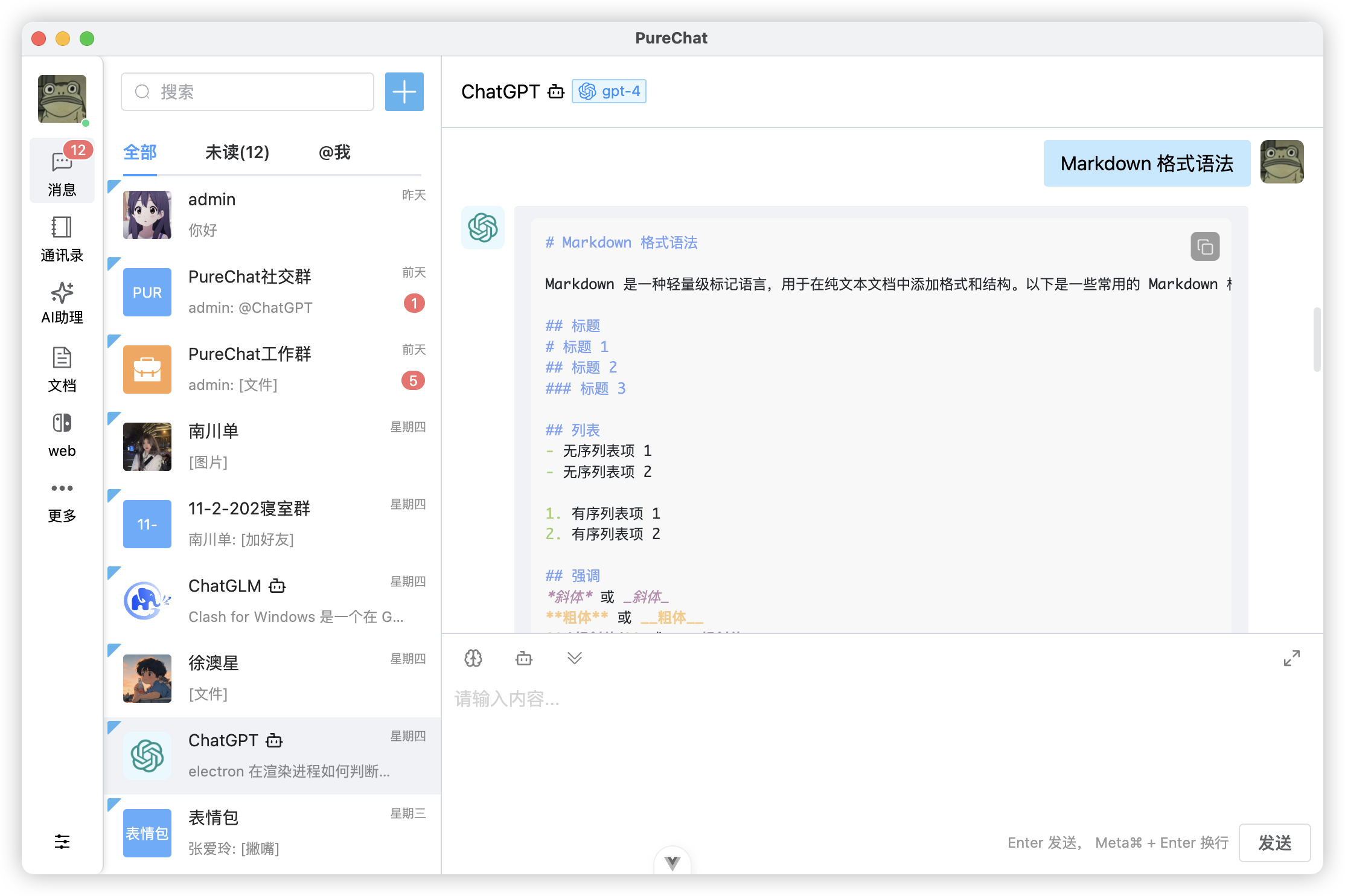Click the admin anime avatar
Viewport: 1345px width, 896px height.
pos(147,215)
